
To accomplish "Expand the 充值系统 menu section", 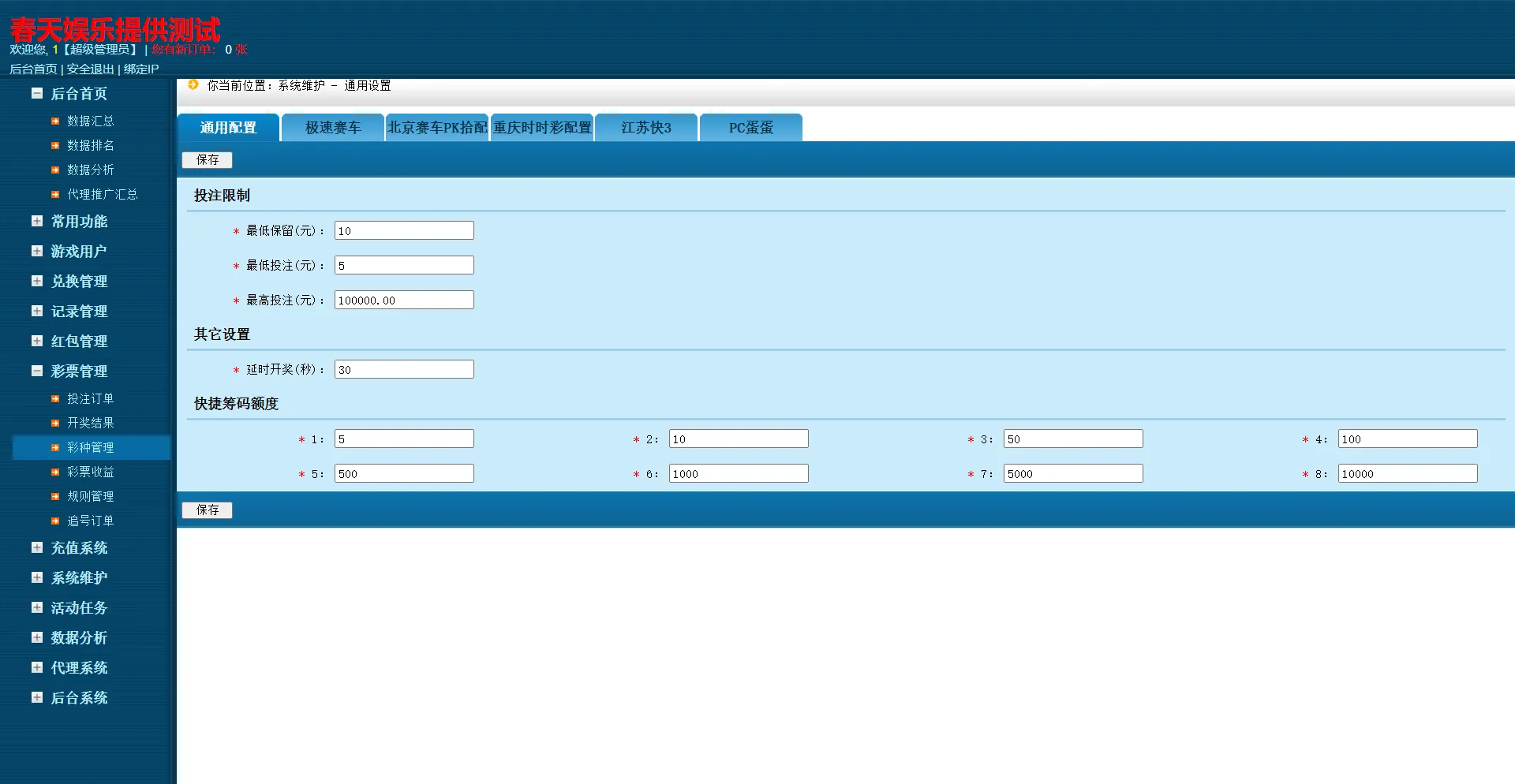I will coord(37,547).
